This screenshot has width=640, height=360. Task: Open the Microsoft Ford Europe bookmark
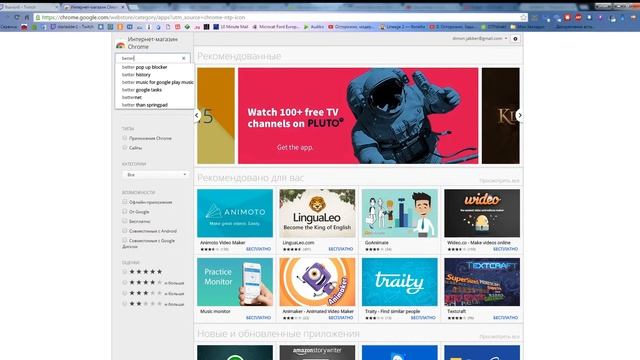coord(276,27)
